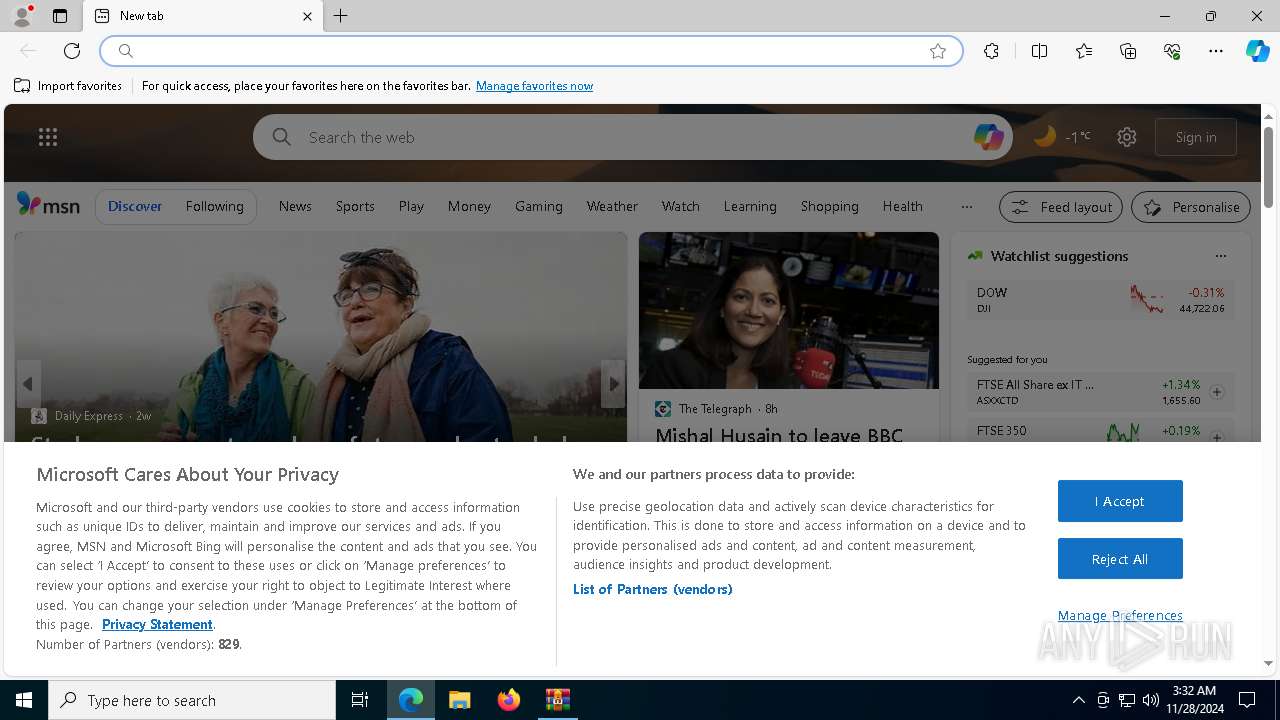Close the New tab
This screenshot has width=1280, height=720.
pos(307,16)
